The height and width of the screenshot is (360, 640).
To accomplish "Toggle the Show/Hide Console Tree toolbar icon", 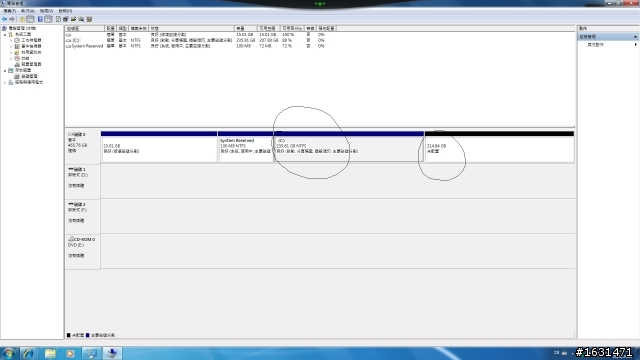I will point(30,19).
